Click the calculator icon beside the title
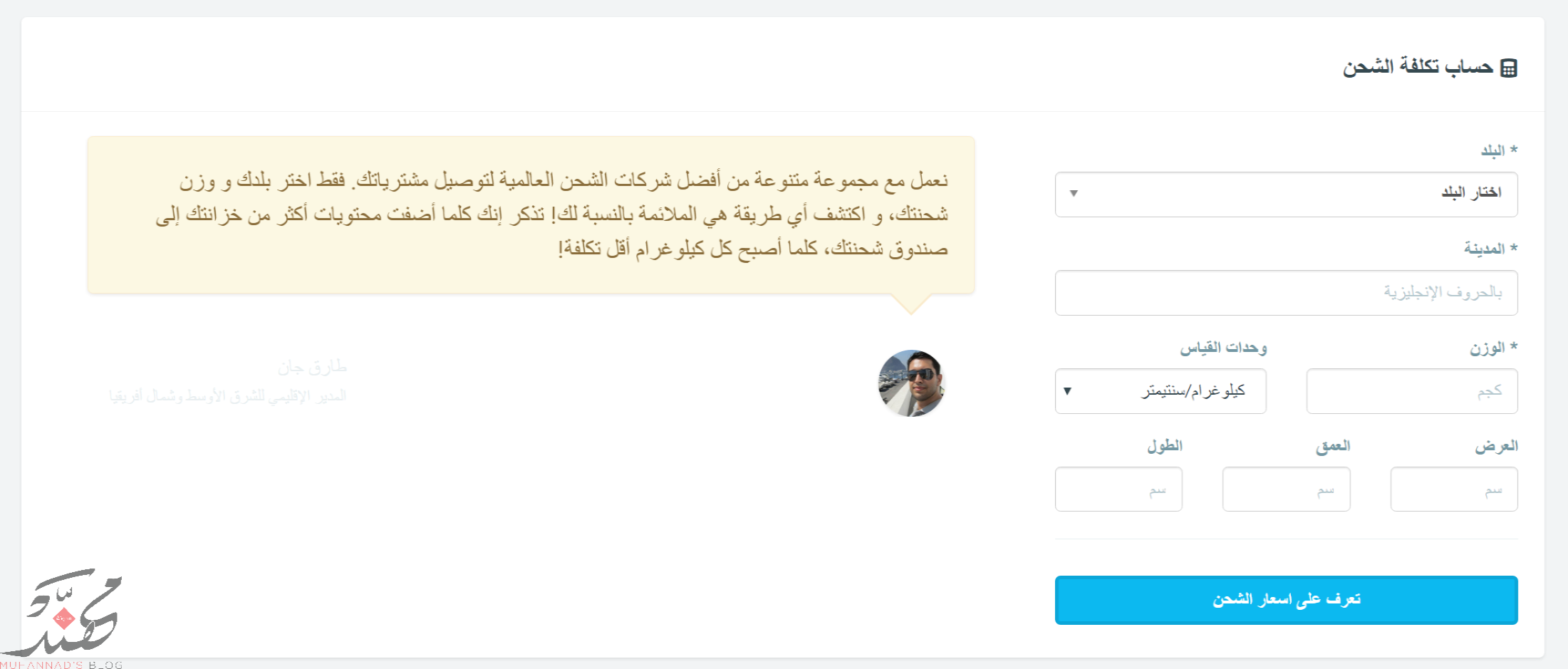The width and height of the screenshot is (1568, 669). tap(1509, 68)
